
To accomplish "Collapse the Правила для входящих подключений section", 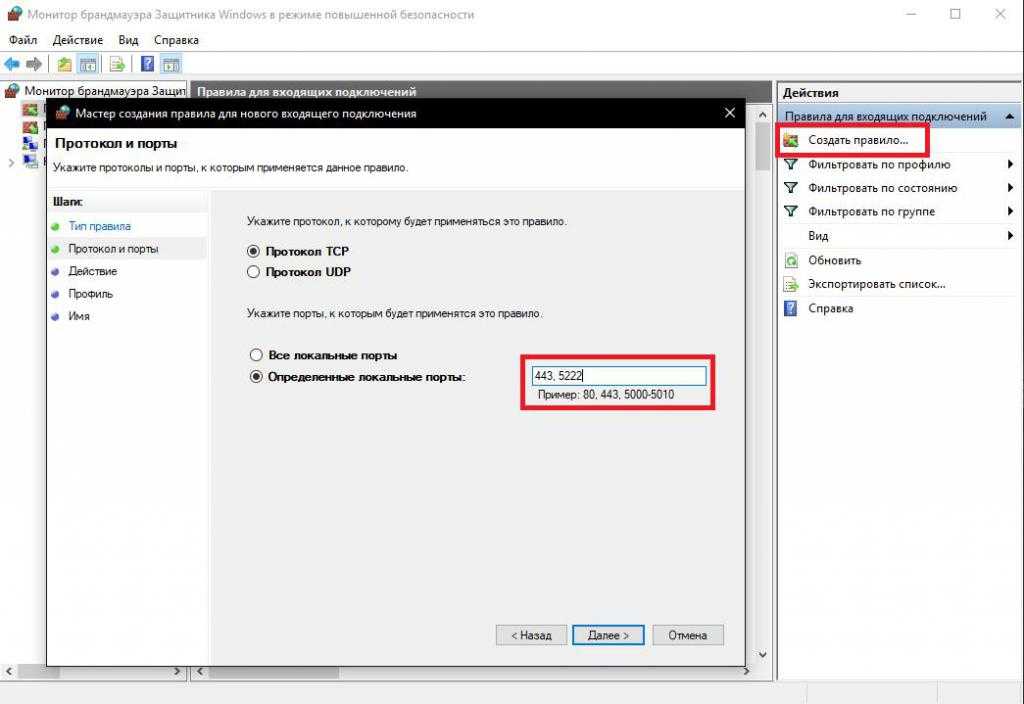I will [1008, 117].
